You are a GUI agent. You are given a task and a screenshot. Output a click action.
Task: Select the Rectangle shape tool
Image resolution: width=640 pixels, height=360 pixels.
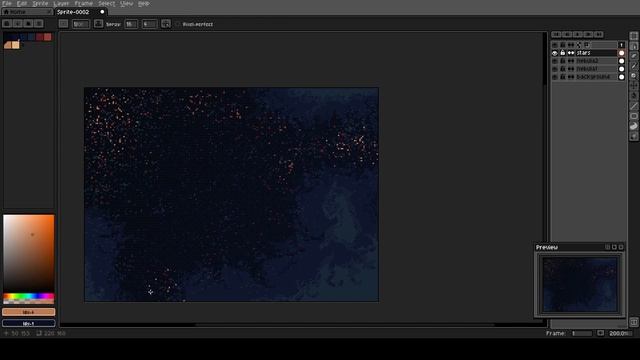(x=633, y=116)
